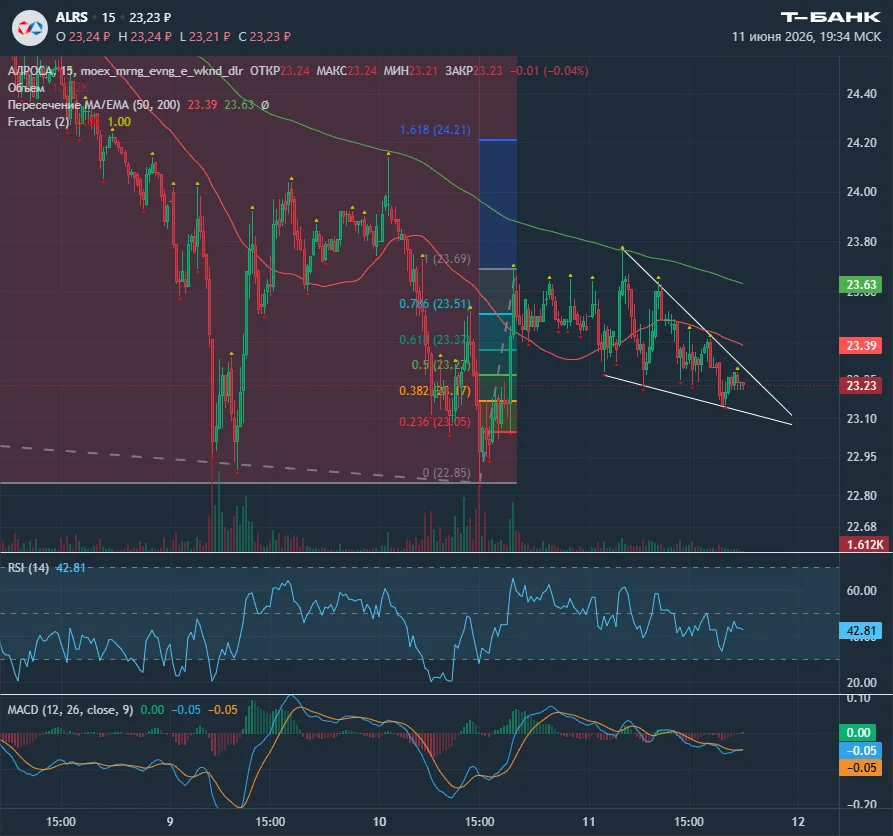Screen dimensions: 893x836
Task: Select the 0.382 (23.17) Fibonacci level label
Action: [435, 391]
